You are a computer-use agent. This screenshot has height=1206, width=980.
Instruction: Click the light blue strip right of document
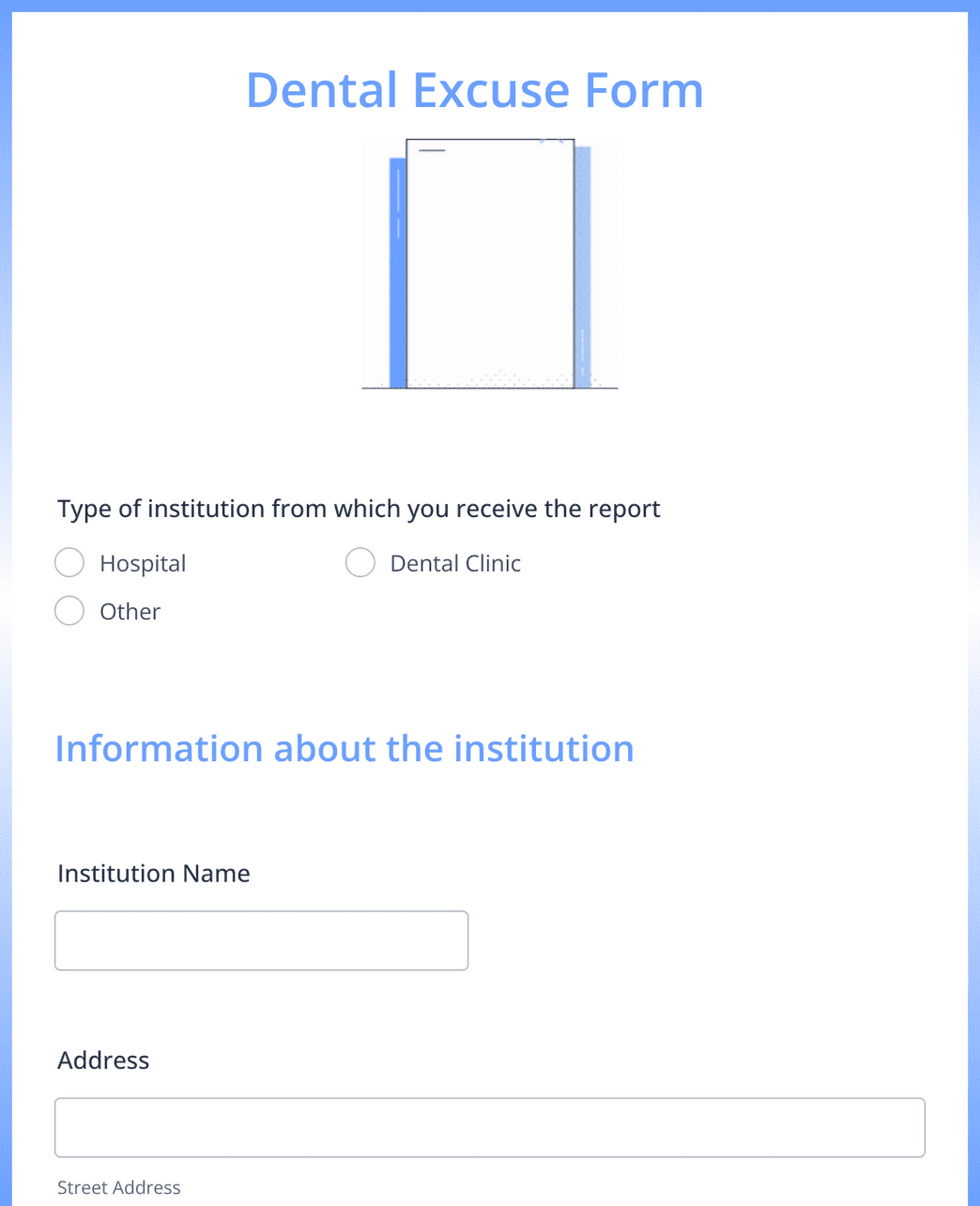pyautogui.click(x=583, y=263)
